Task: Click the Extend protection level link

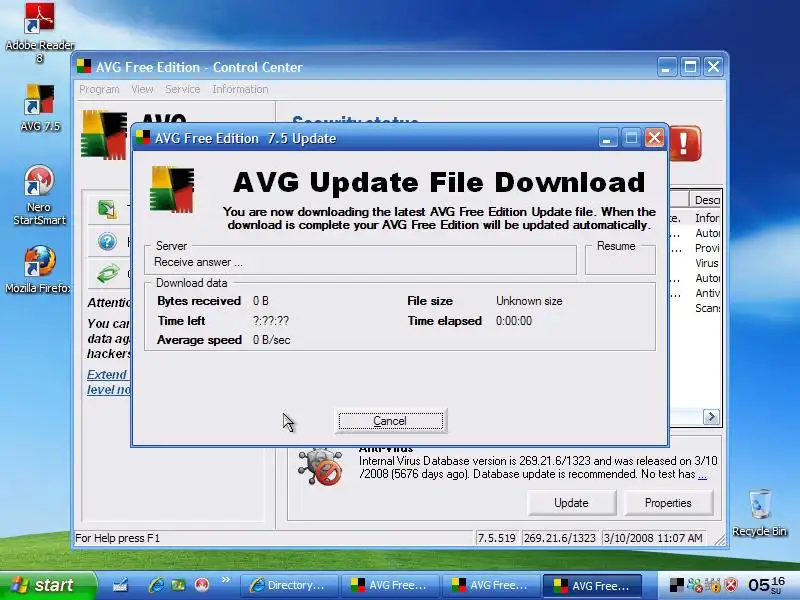Action: click(x=108, y=382)
